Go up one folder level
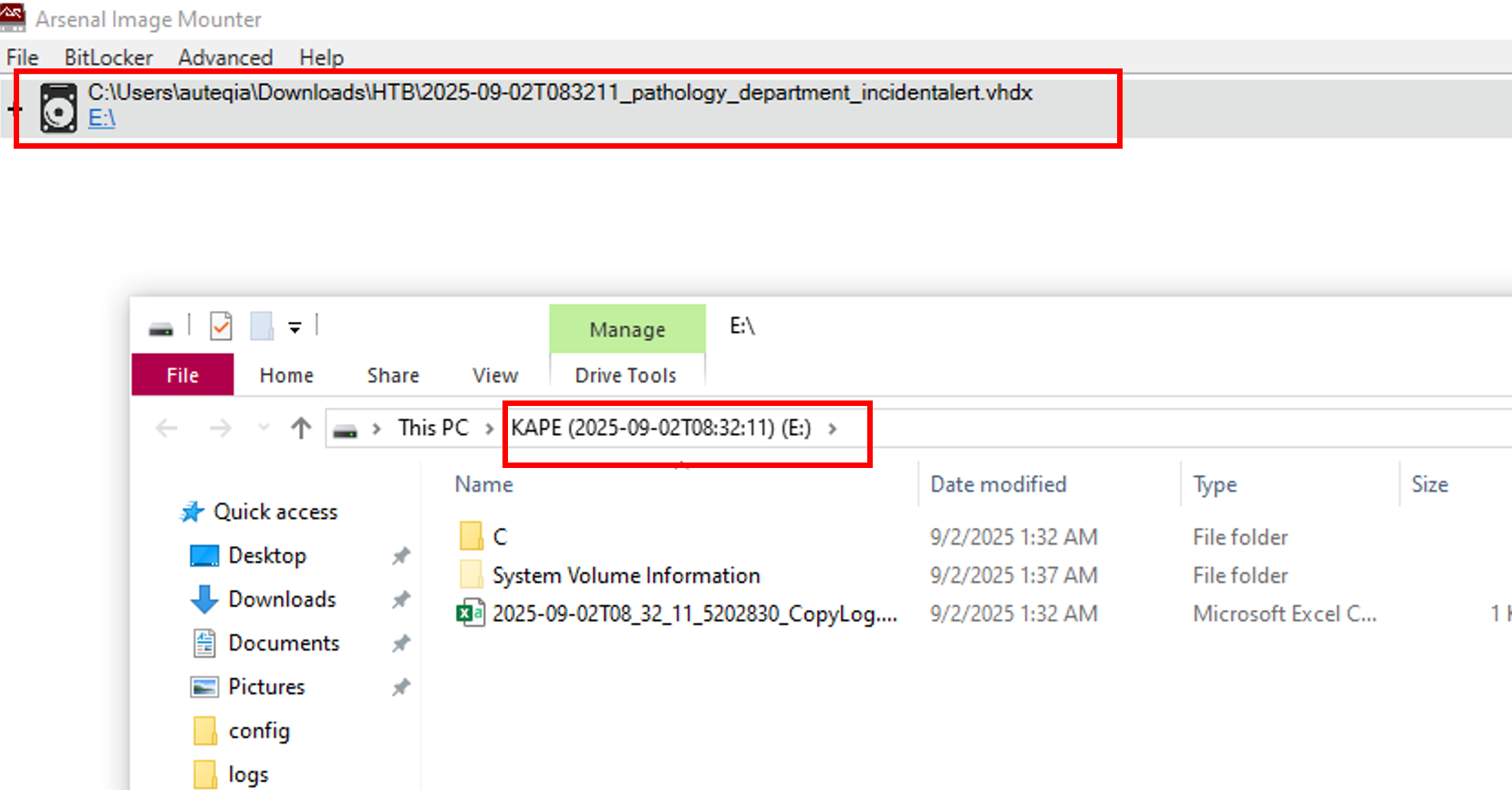This screenshot has width=1512, height=790. click(301, 428)
